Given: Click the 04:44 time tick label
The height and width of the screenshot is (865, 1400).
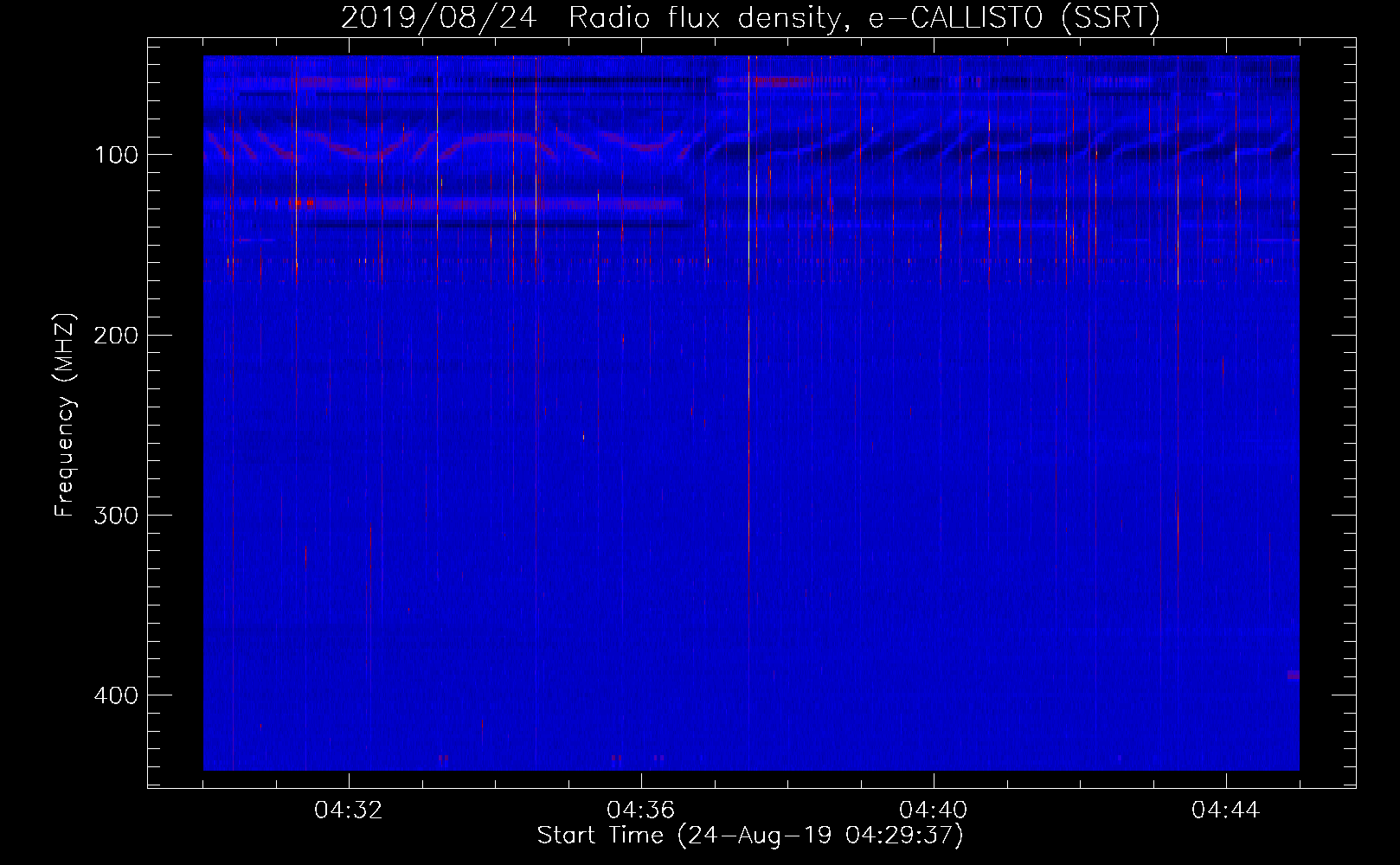Looking at the screenshot, I should click(x=1226, y=811).
